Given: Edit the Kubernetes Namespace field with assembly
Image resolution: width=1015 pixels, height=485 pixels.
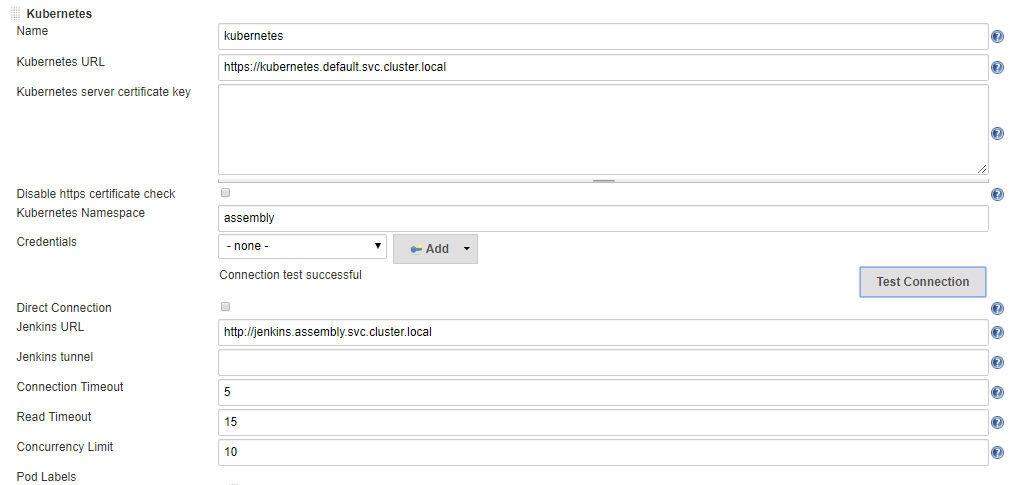Looking at the screenshot, I should coord(603,218).
